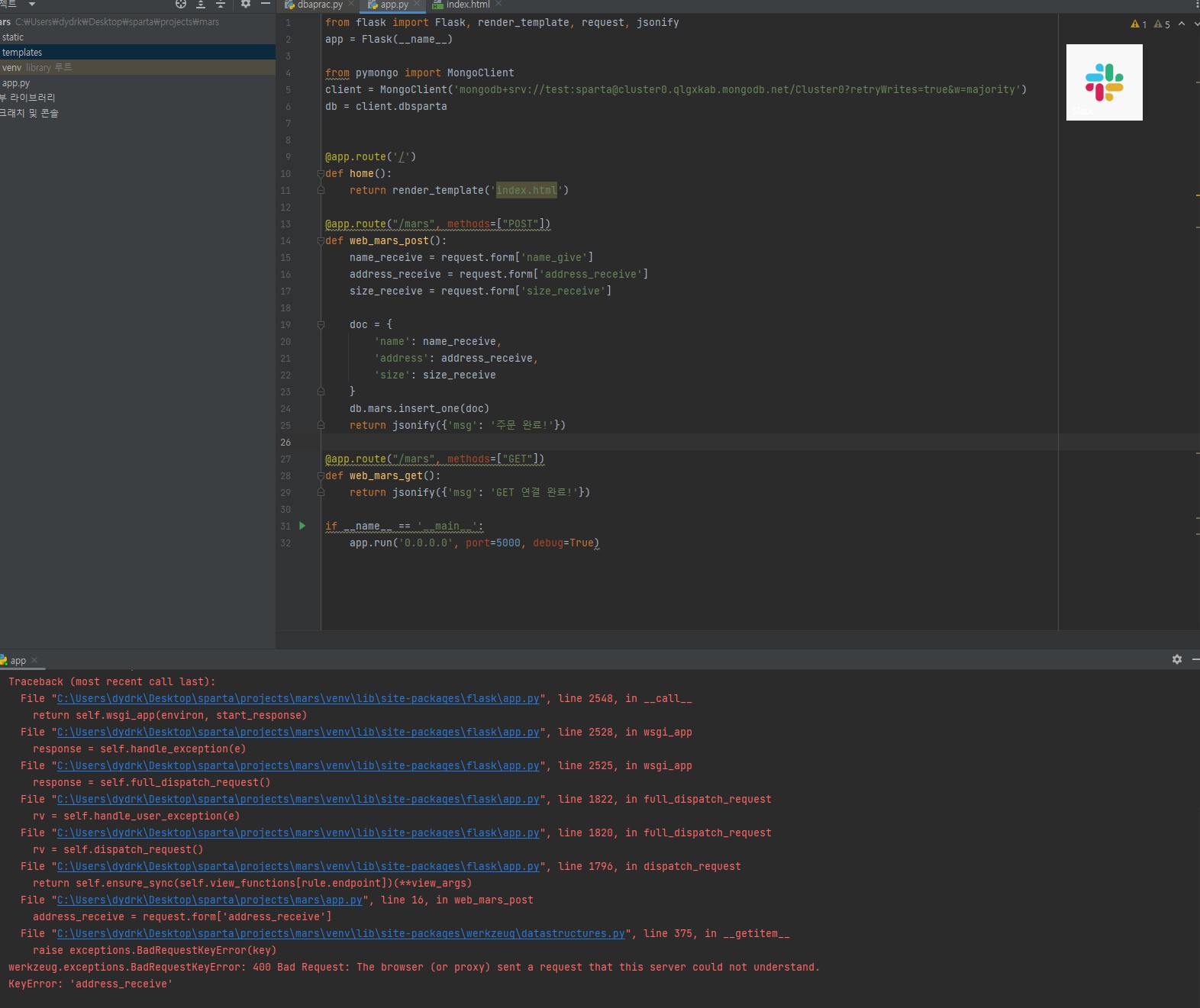This screenshot has width=1200, height=1008.
Task: Open flask app.py link at line 1822
Action: pos(298,800)
